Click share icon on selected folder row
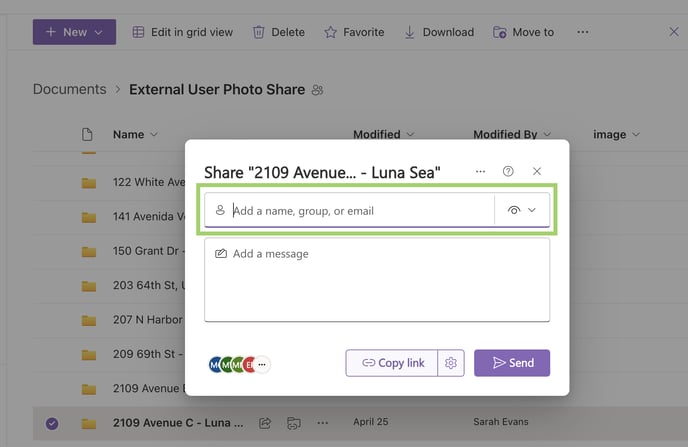The height and width of the screenshot is (447, 688). 265,423
